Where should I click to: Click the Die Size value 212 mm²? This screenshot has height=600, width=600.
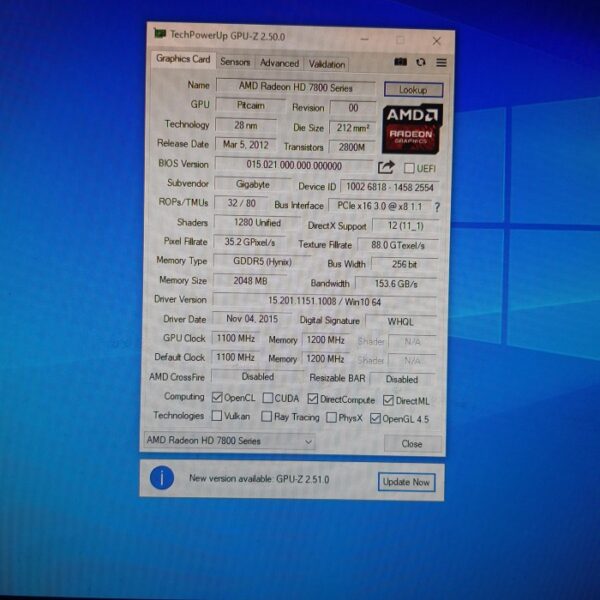[x=352, y=128]
